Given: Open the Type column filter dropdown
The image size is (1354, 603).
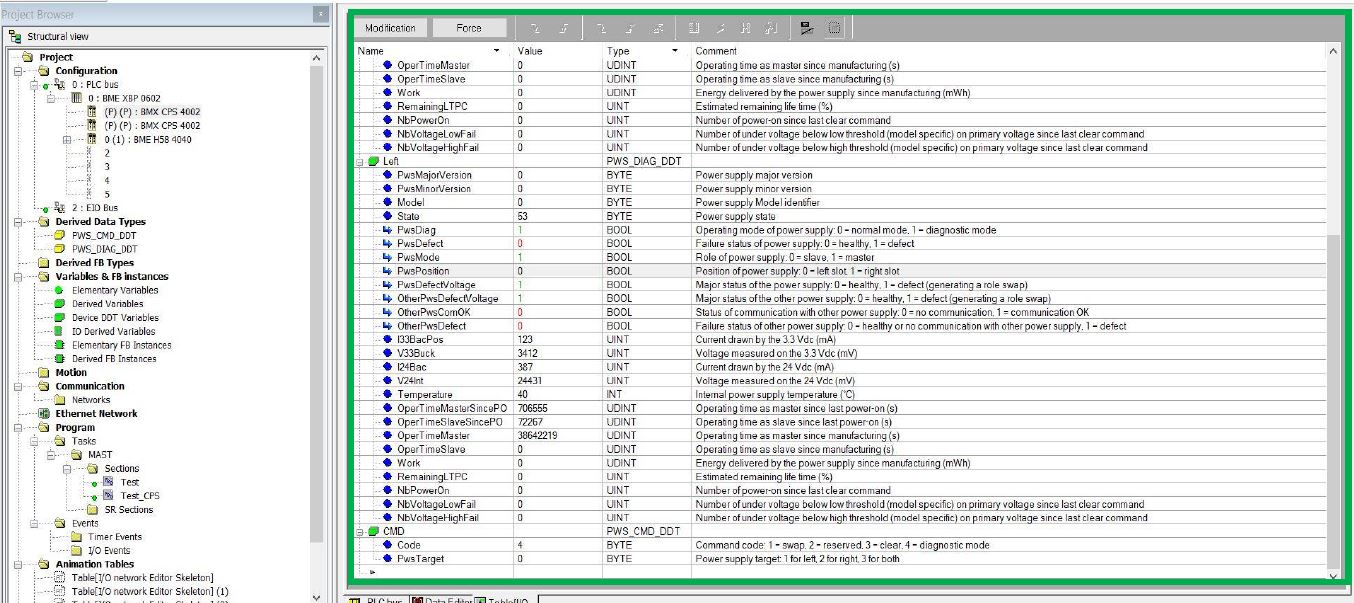Looking at the screenshot, I should (x=674, y=51).
